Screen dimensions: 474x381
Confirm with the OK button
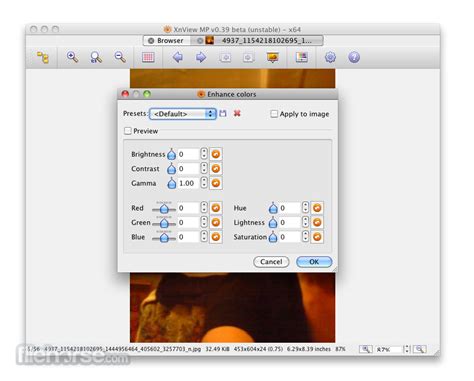point(314,262)
